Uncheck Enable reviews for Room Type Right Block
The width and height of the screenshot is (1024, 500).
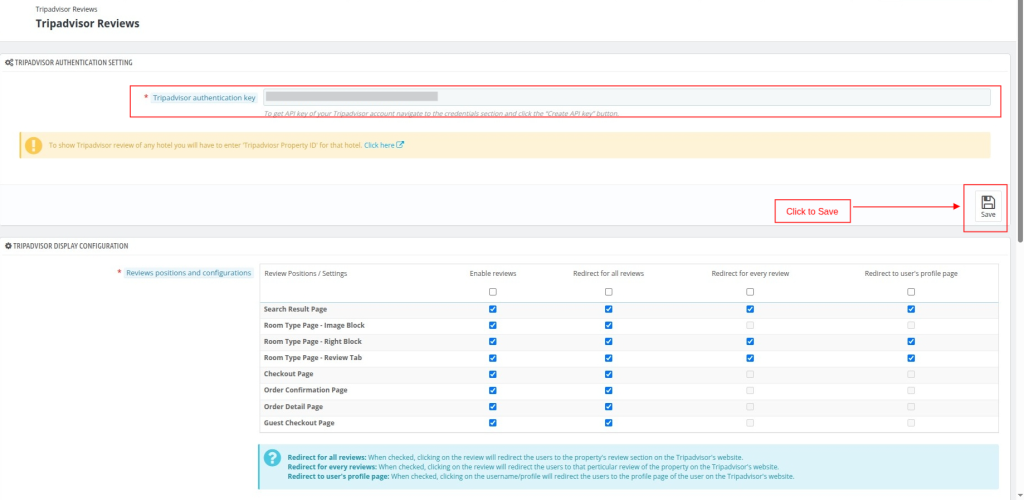click(x=492, y=341)
